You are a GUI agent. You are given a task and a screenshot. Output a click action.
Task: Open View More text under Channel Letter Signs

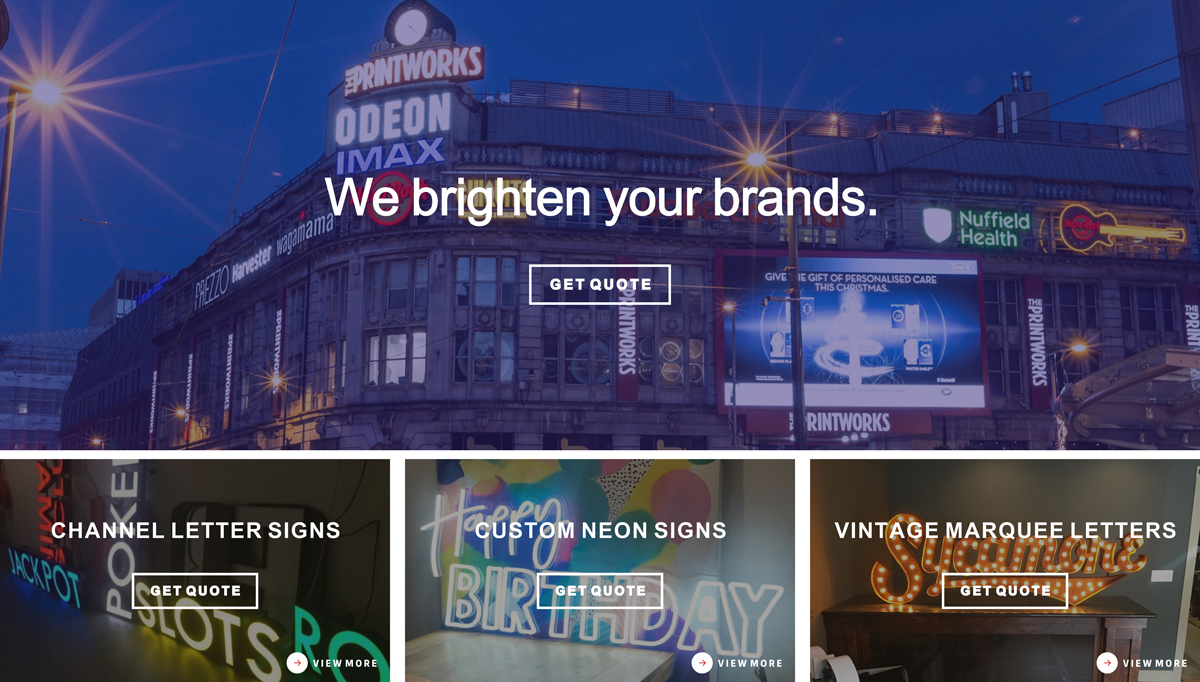345,663
